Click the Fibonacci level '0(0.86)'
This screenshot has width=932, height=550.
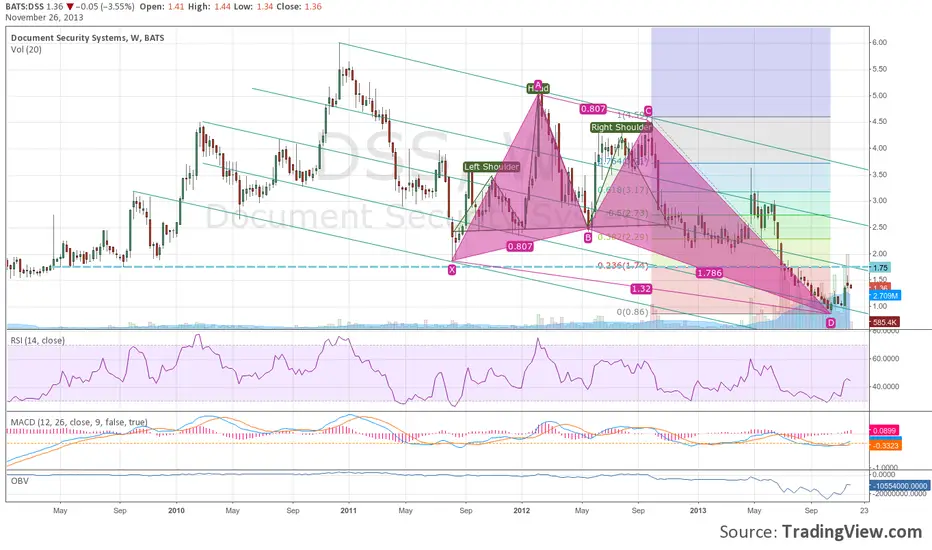632,312
